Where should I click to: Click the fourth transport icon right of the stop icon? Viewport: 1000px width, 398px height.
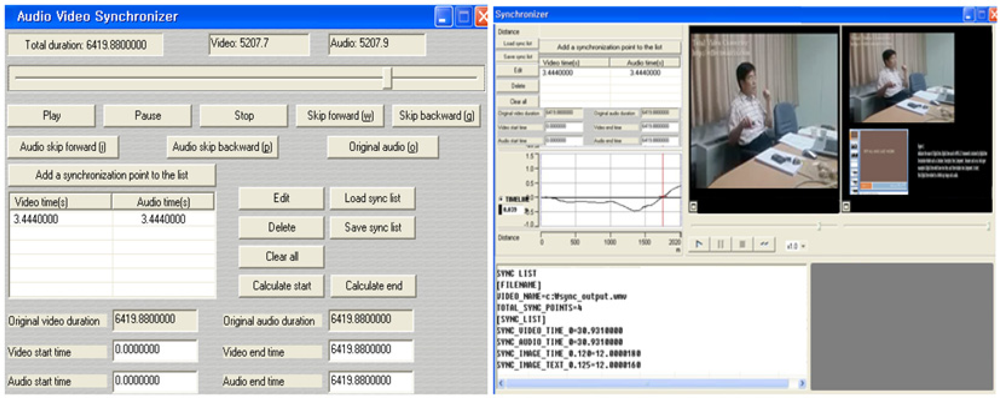pos(764,244)
